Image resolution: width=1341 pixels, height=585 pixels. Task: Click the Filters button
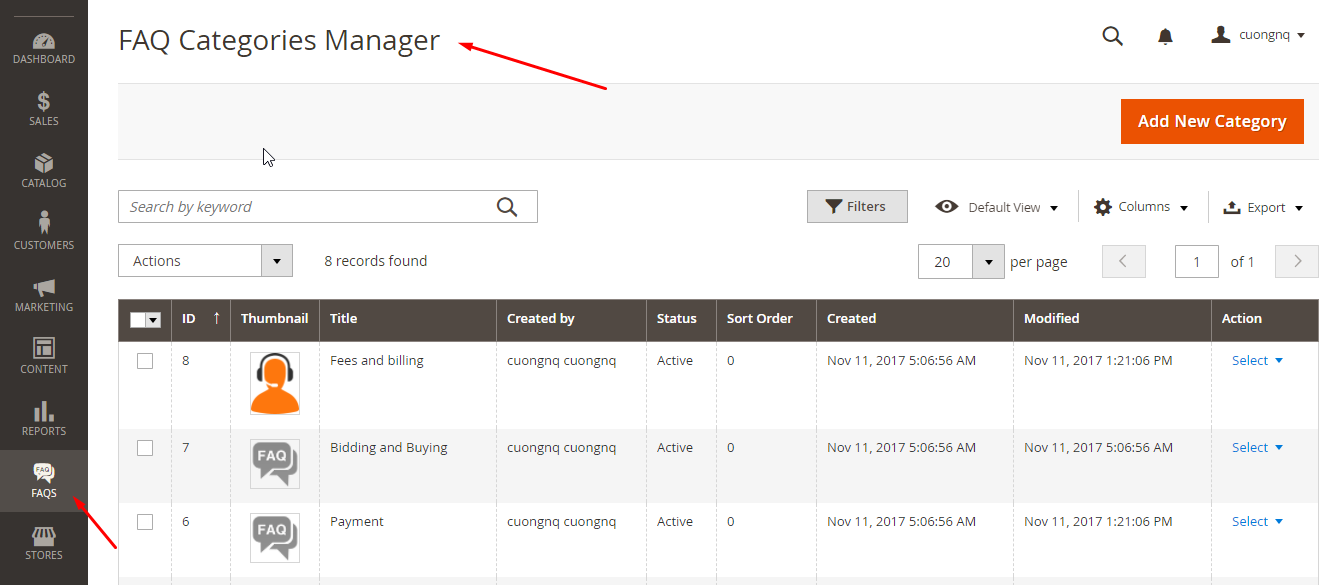[x=857, y=207]
